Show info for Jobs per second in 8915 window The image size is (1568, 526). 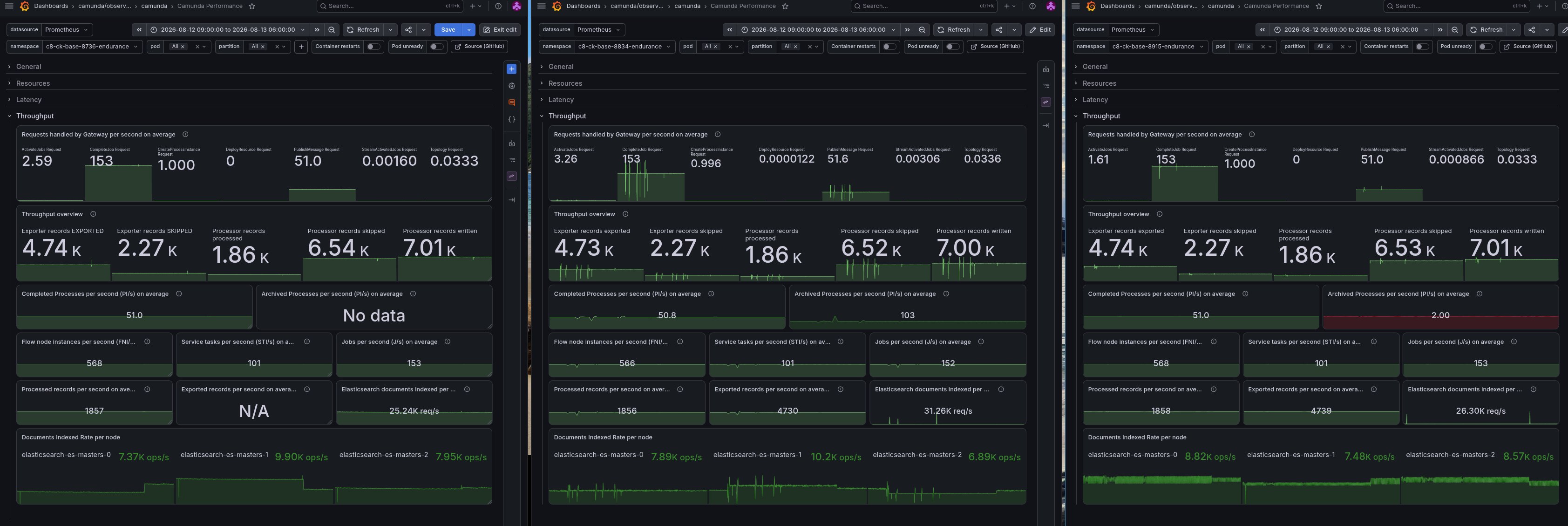1514,342
